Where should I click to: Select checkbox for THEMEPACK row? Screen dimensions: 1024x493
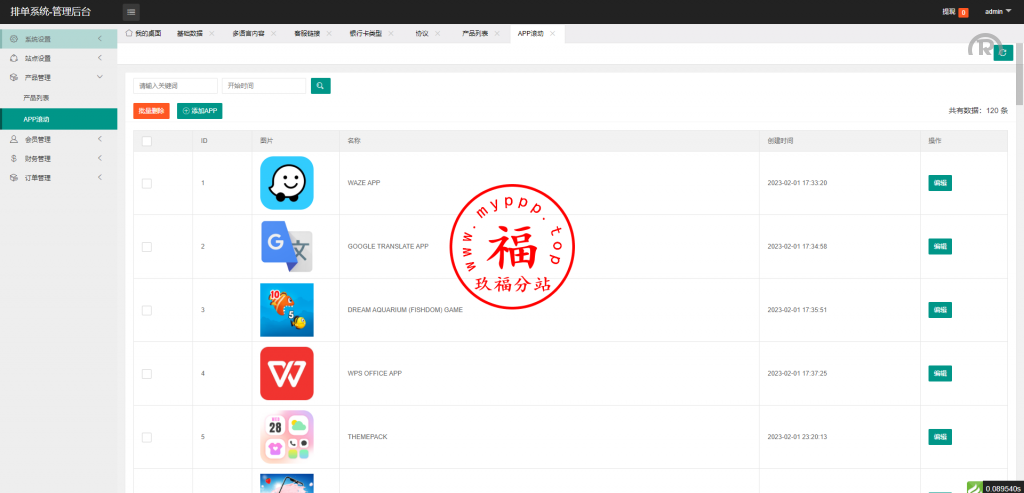tap(147, 437)
